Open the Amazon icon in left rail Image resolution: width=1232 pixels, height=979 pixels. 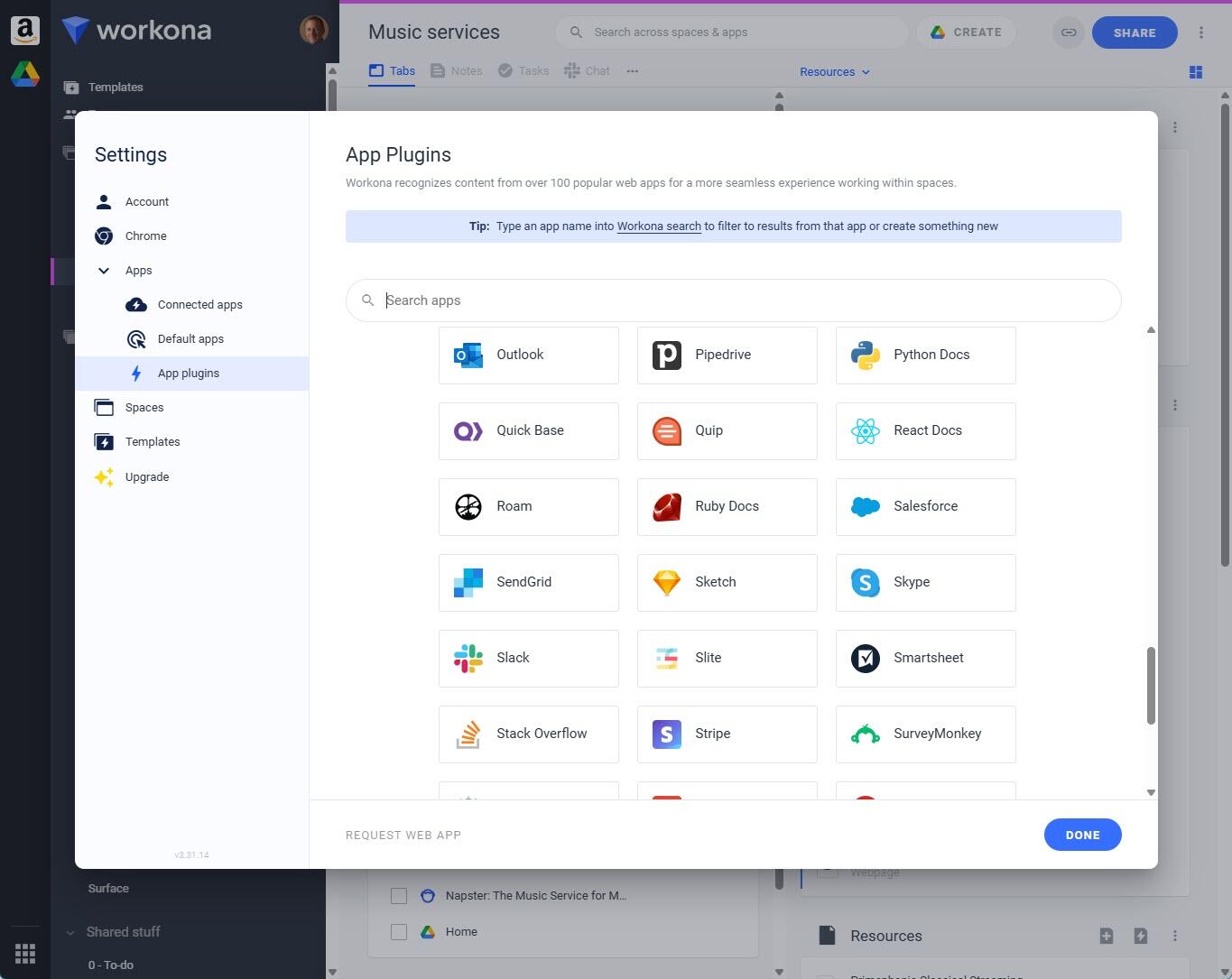click(x=25, y=31)
